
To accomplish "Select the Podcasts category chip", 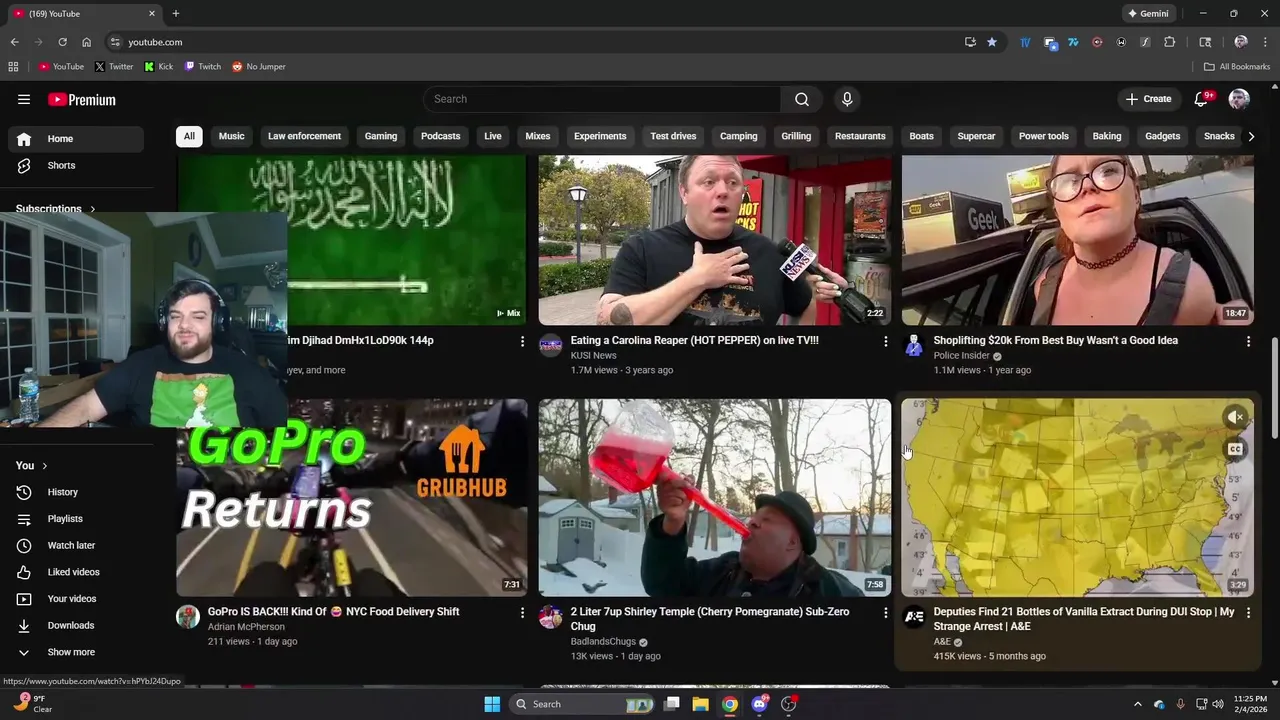I will (x=441, y=136).
